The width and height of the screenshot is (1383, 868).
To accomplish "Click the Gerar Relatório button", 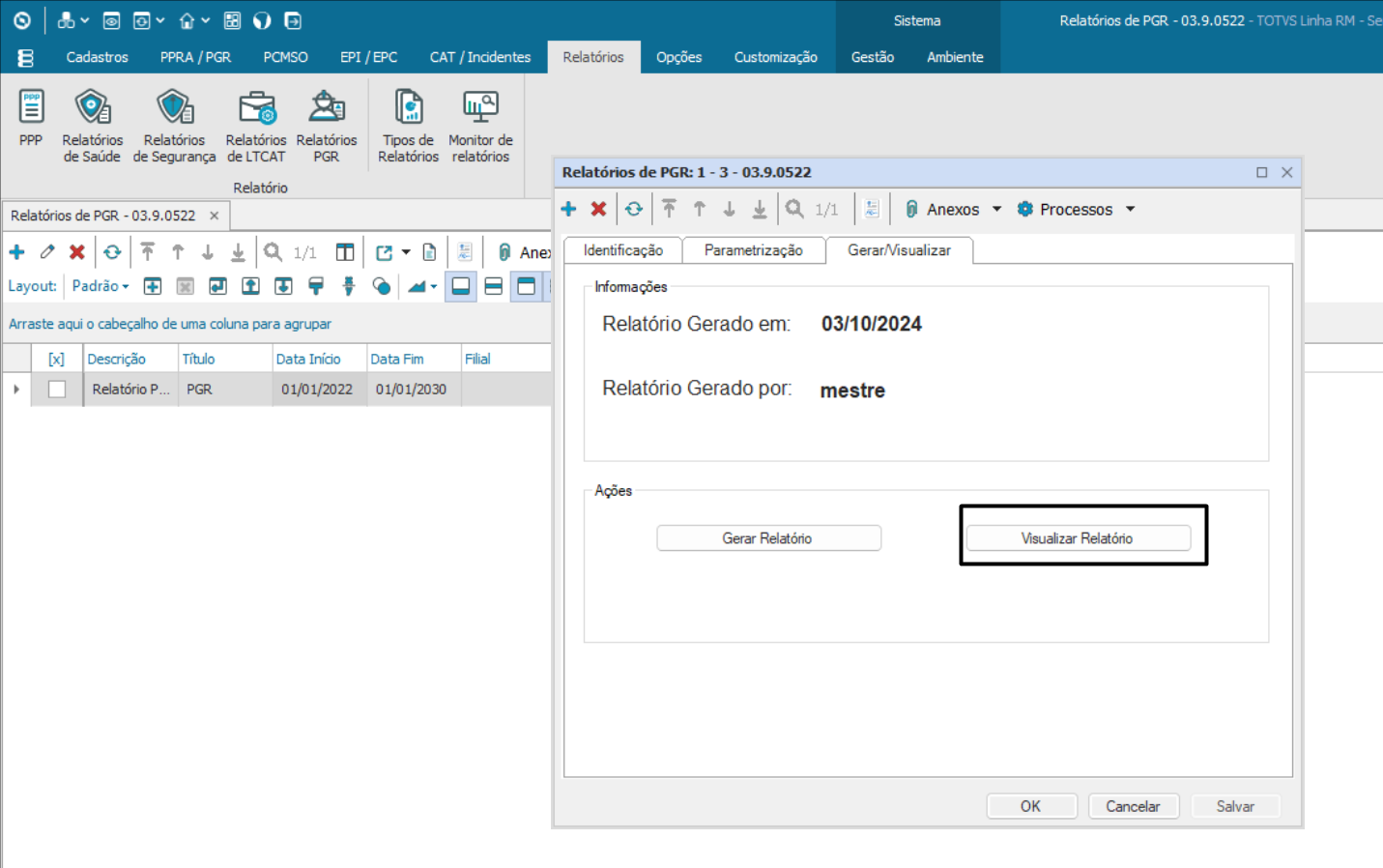I will pos(768,538).
